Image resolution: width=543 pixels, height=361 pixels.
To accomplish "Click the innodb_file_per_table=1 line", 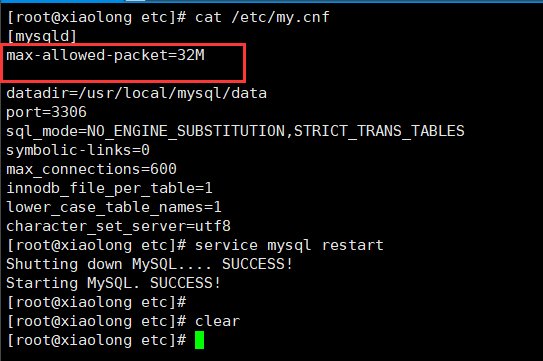I will pos(109,188).
